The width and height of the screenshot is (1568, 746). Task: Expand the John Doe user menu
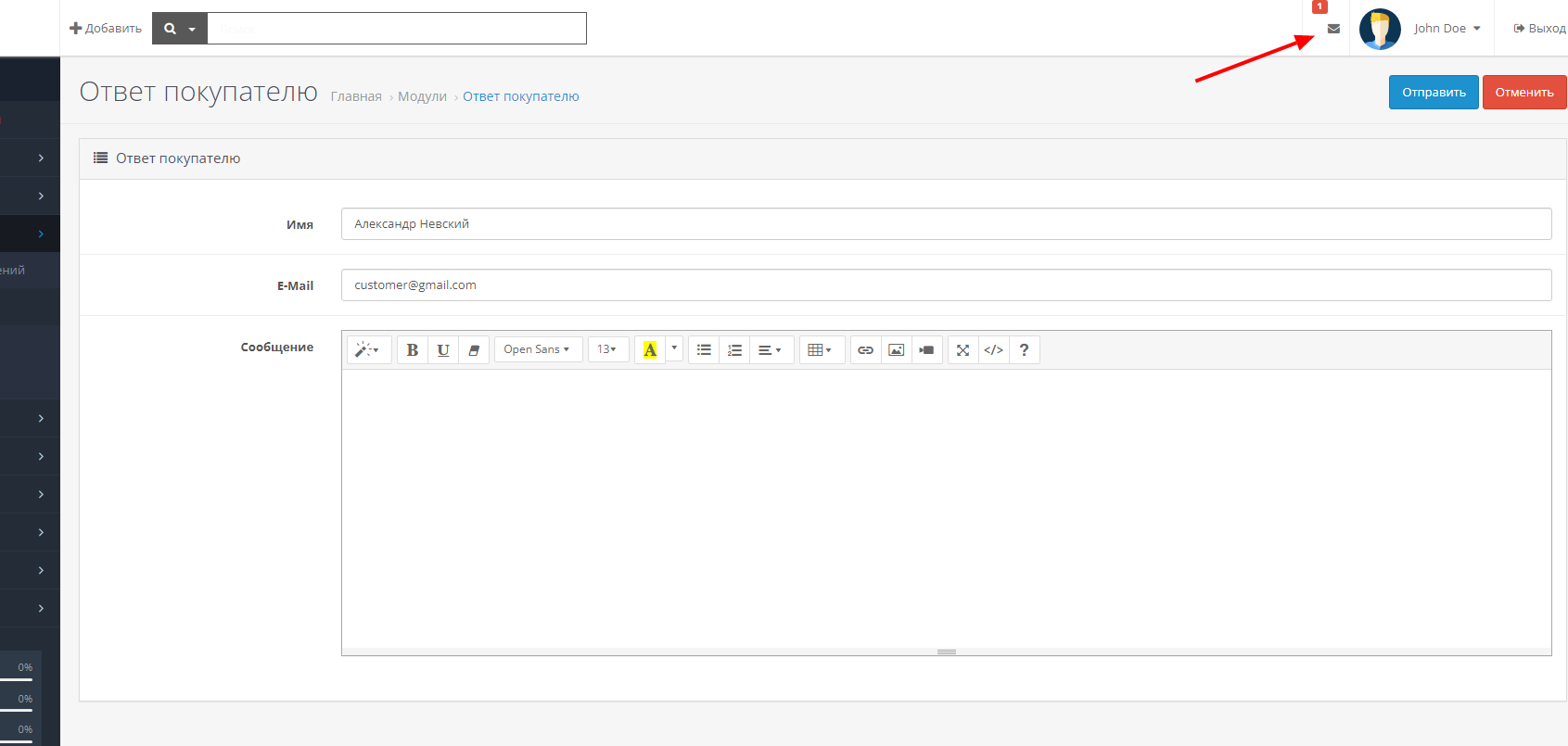pyautogui.click(x=1447, y=29)
